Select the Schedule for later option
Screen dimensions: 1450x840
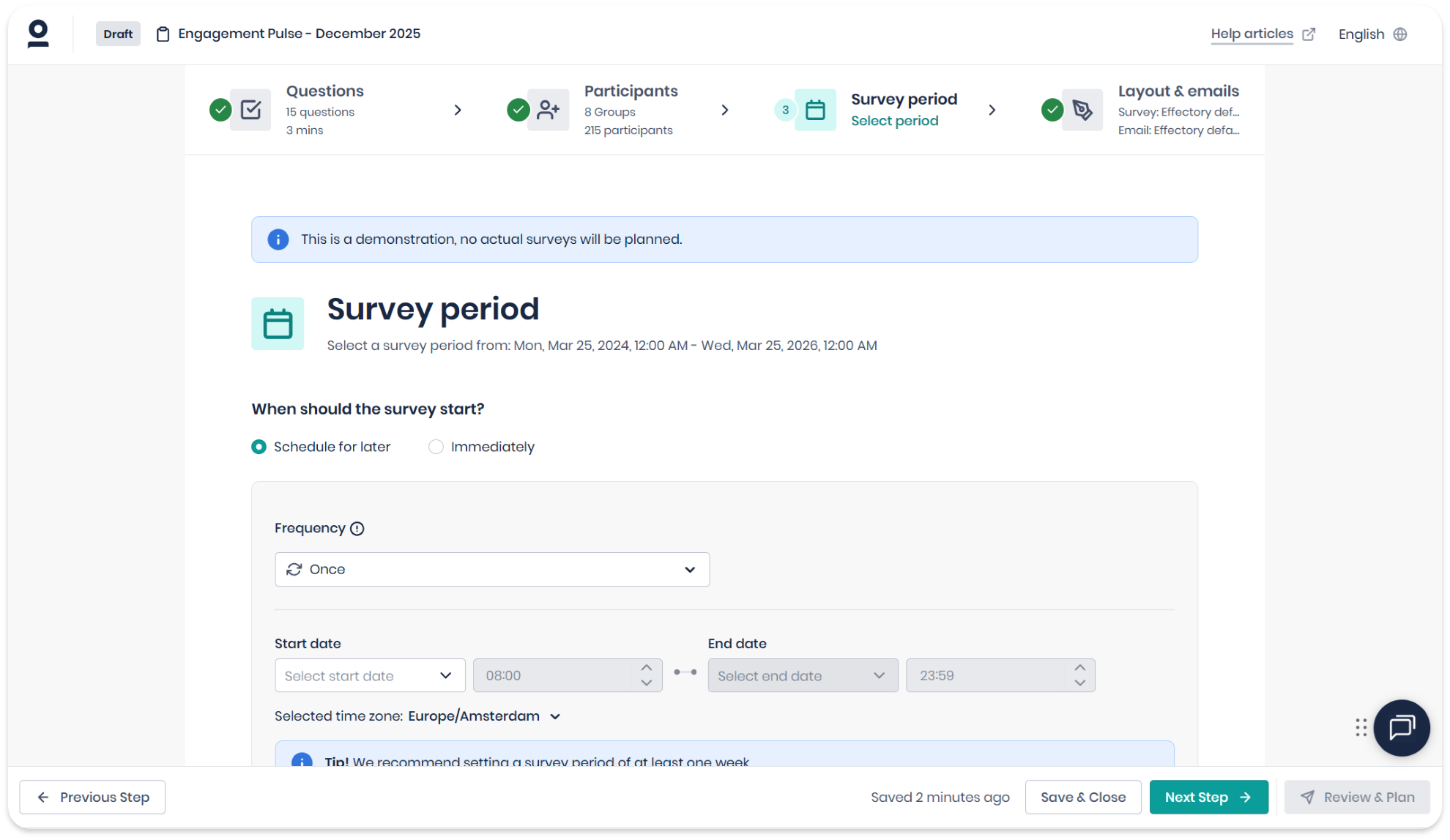[x=259, y=447]
